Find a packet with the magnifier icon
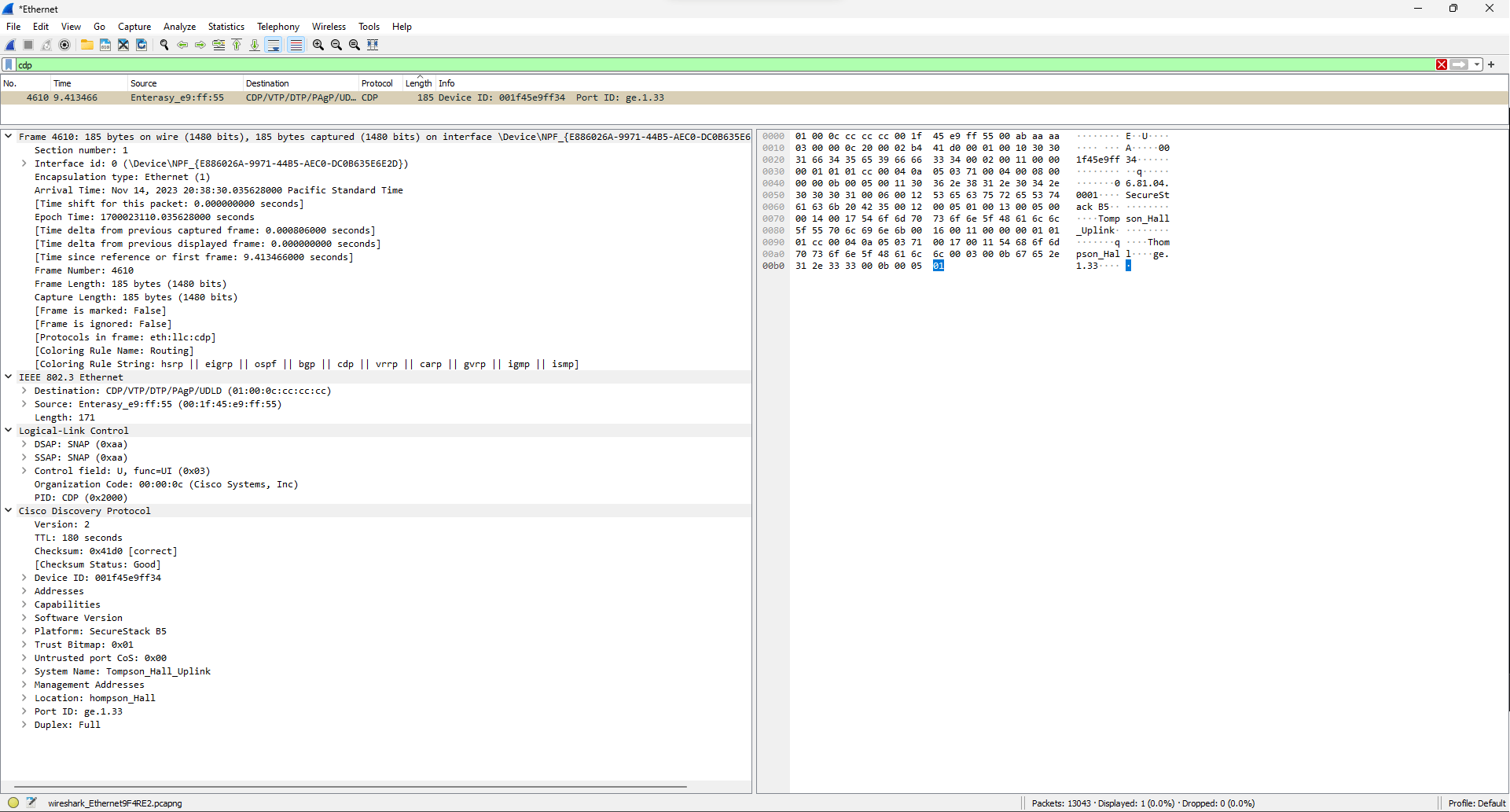Screen dimensions: 1510x812 pyautogui.click(x=164, y=45)
